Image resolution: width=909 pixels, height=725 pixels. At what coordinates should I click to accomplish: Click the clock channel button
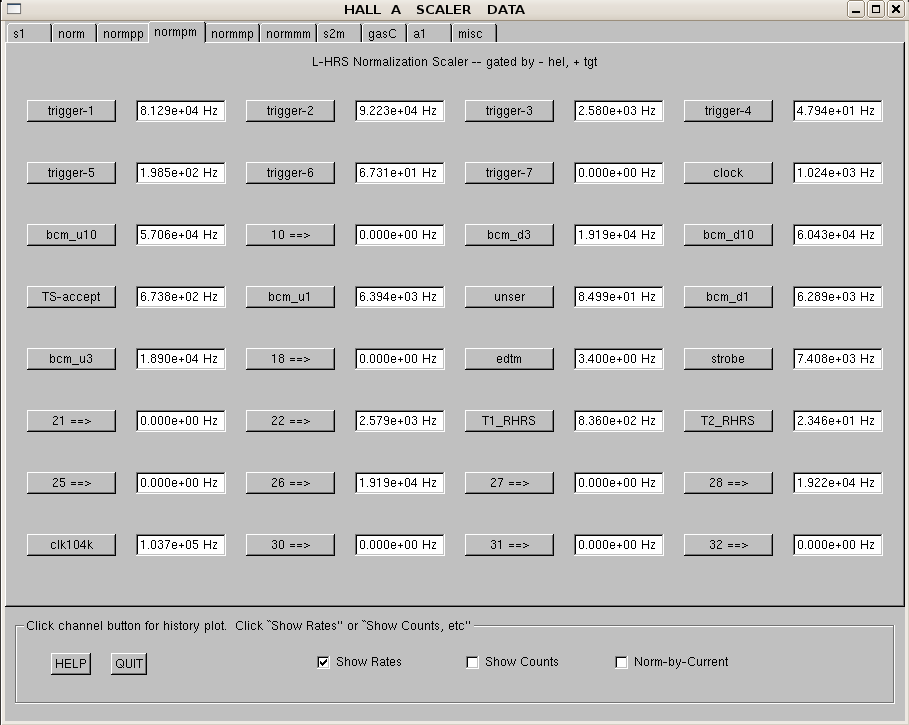coord(729,173)
